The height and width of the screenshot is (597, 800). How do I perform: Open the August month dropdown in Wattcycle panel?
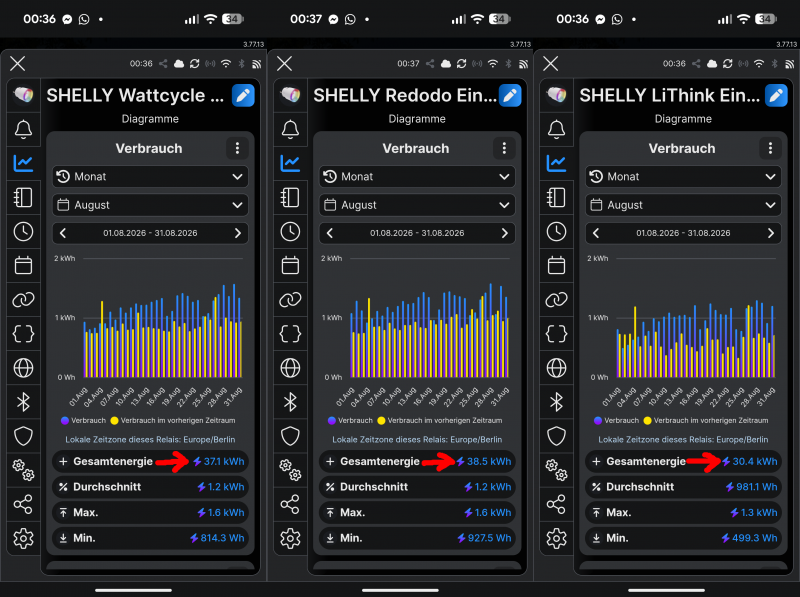(x=150, y=205)
